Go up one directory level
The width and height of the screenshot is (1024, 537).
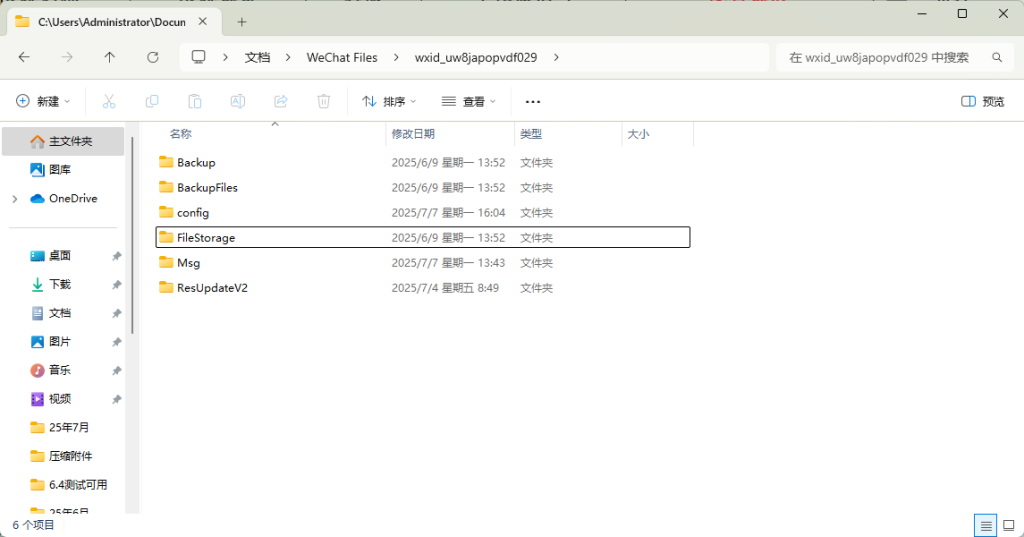pyautogui.click(x=110, y=57)
